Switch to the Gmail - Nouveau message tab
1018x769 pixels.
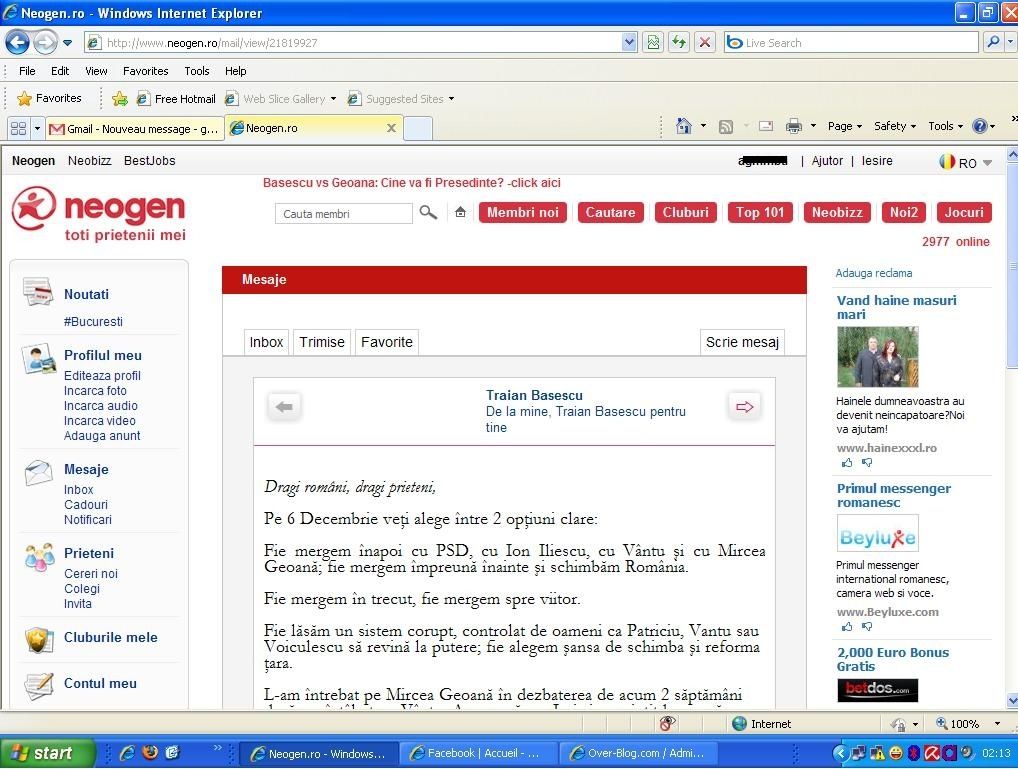point(135,129)
